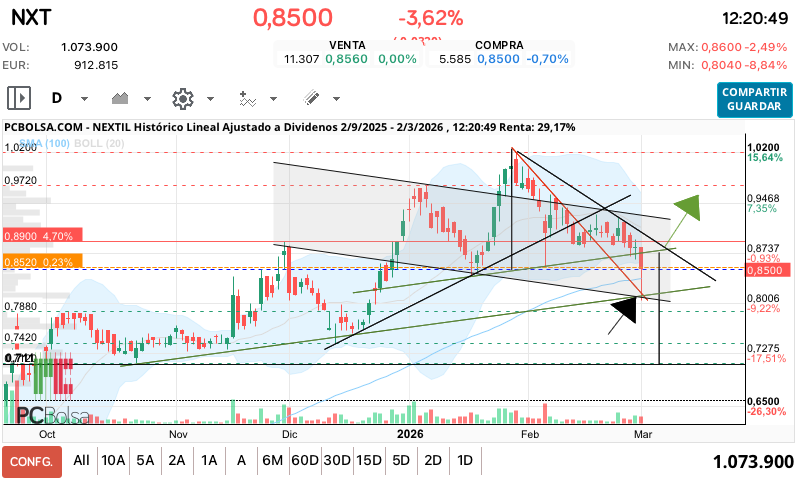Select the 2D time range
This screenshot has width=808, height=483.
coord(433,460)
